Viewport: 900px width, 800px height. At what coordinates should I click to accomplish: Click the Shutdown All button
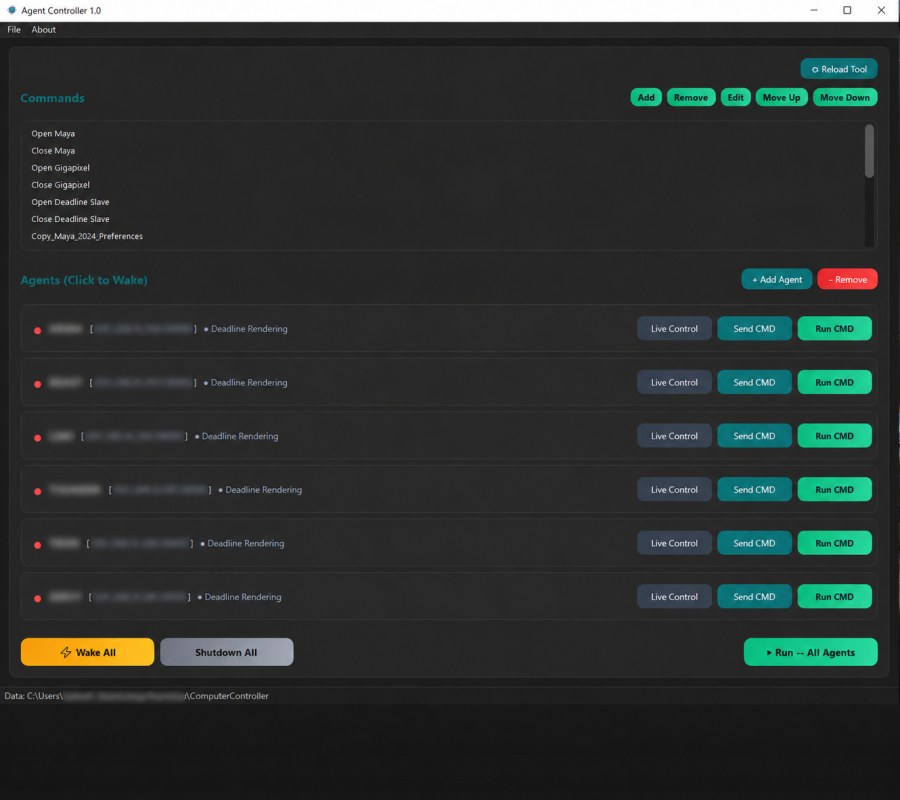[227, 652]
